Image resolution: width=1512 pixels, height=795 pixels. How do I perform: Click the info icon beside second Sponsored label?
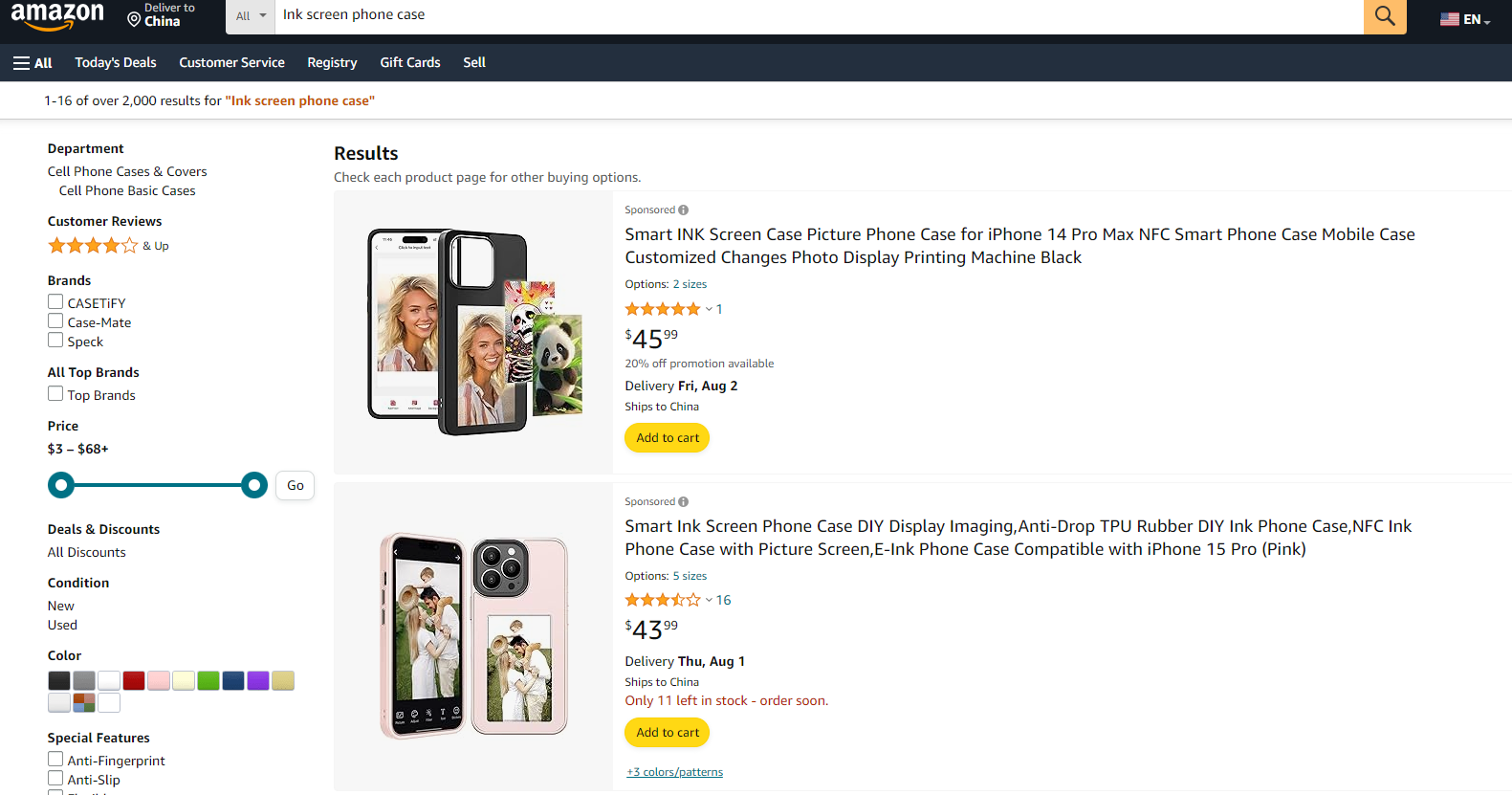[x=684, y=502]
